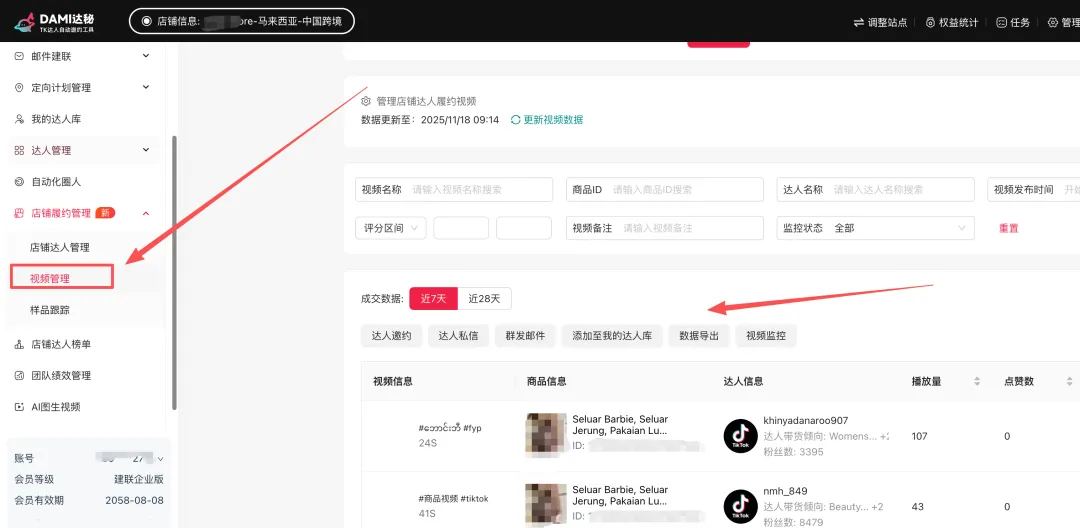Click 添加至我的达人库 button
Viewport: 1080px width, 528px height.
pos(612,336)
